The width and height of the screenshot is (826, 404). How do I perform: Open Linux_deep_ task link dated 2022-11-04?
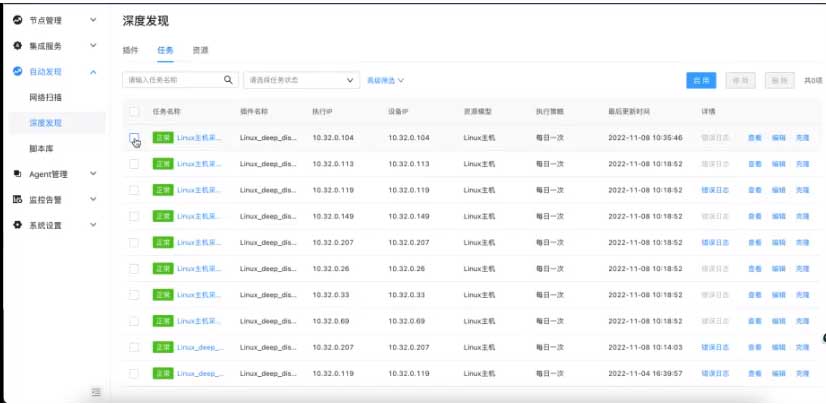pos(201,373)
